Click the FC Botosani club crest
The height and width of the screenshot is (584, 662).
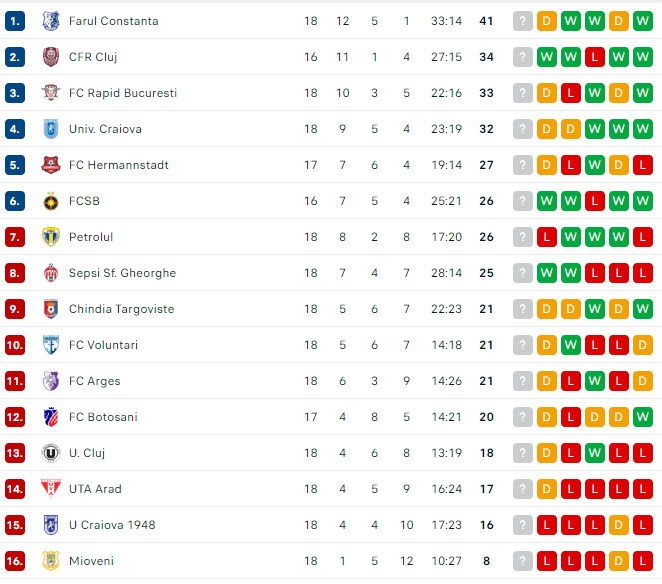(x=51, y=417)
